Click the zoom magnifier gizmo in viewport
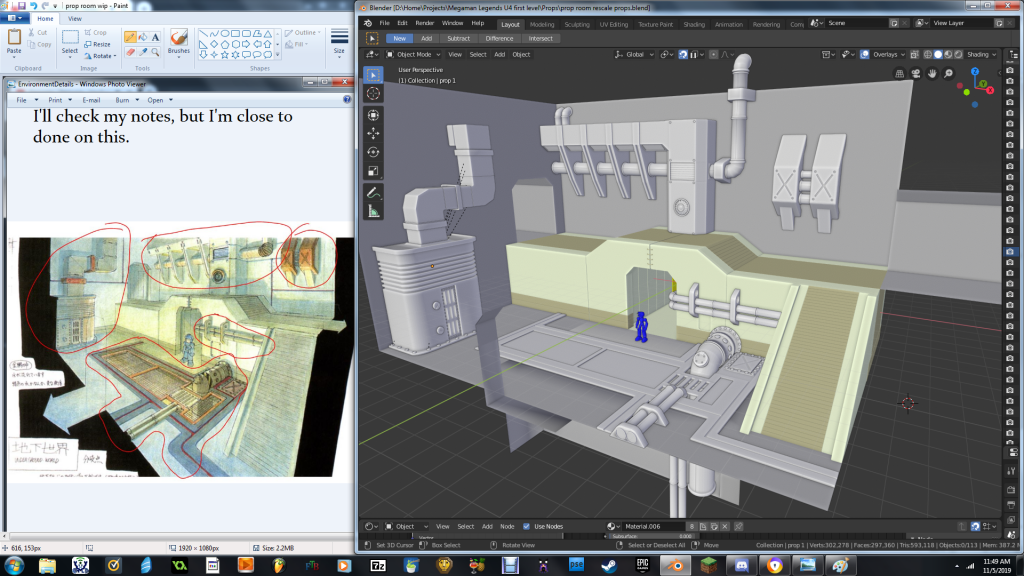1024x576 pixels. [948, 74]
